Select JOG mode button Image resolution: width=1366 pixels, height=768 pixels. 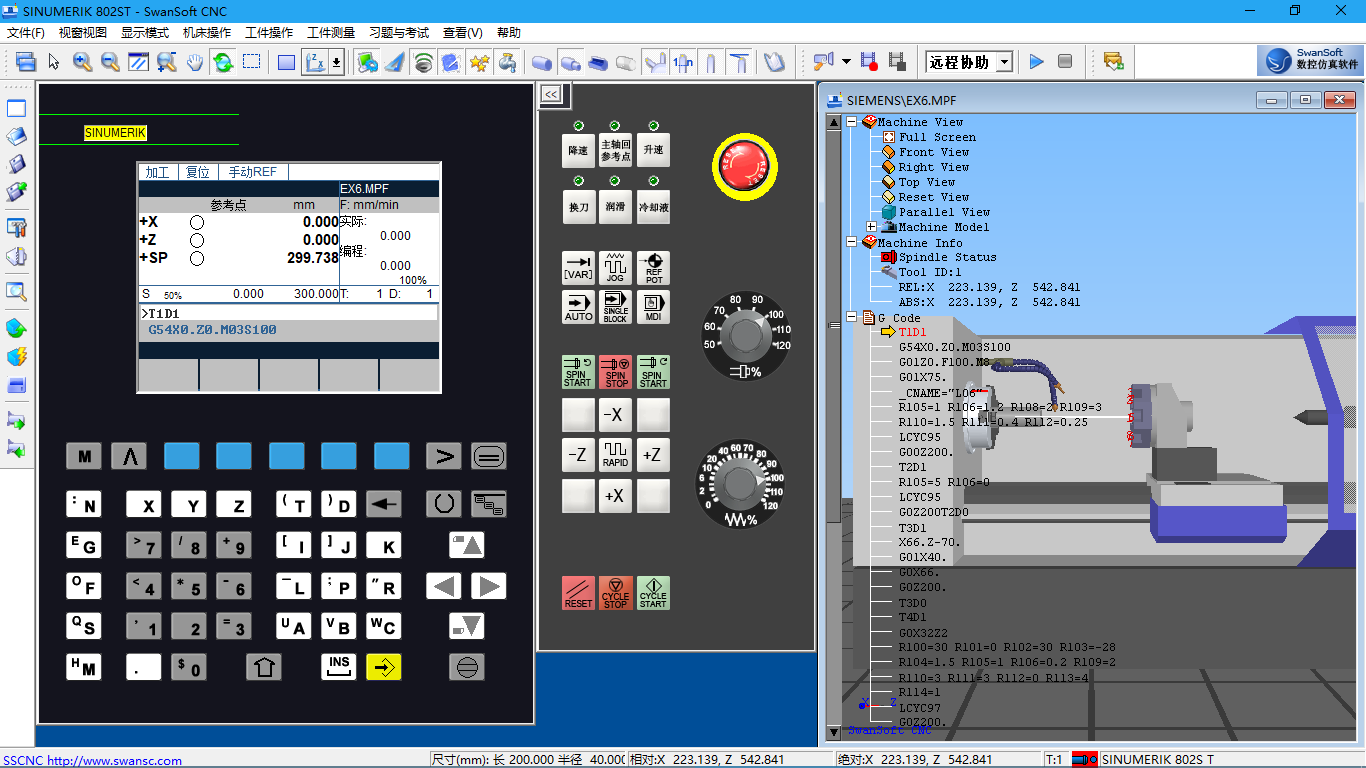pyautogui.click(x=615, y=268)
